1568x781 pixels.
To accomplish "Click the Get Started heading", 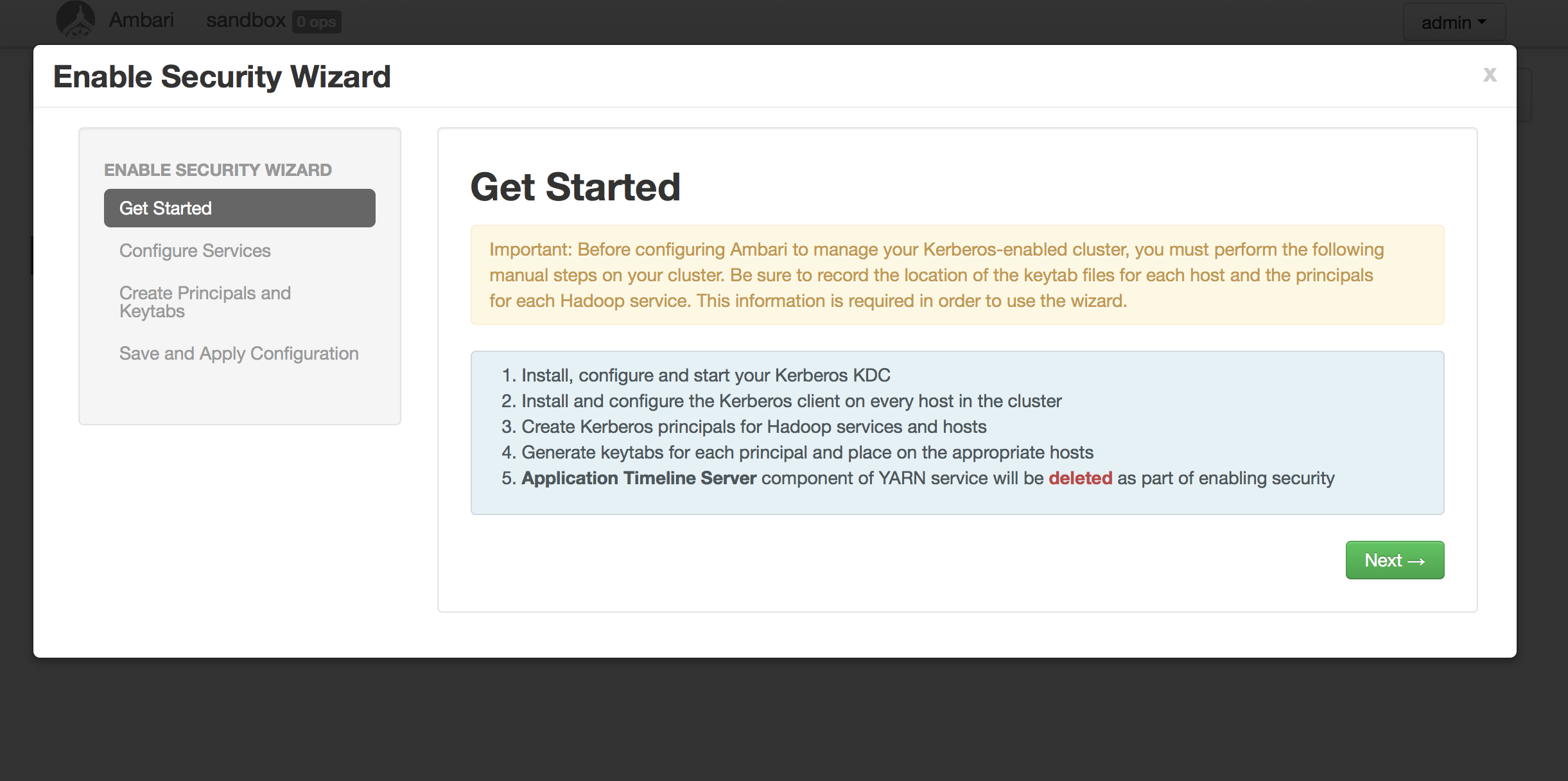I will pyautogui.click(x=575, y=187).
